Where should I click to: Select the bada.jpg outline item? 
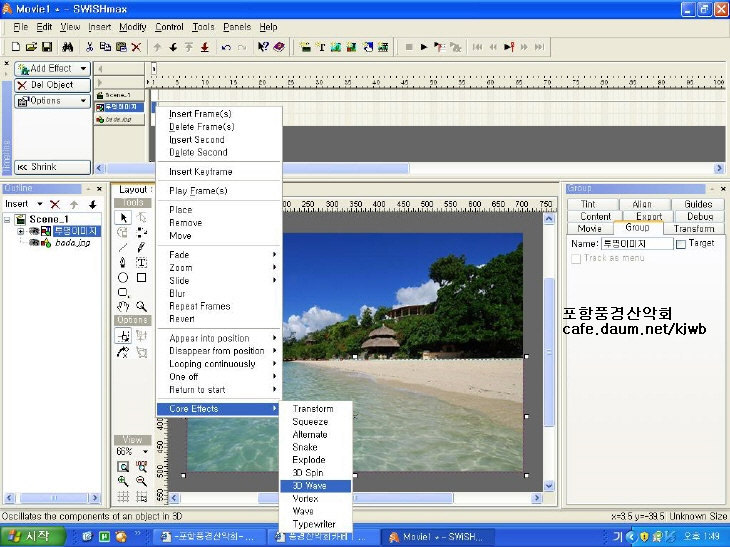[x=72, y=243]
